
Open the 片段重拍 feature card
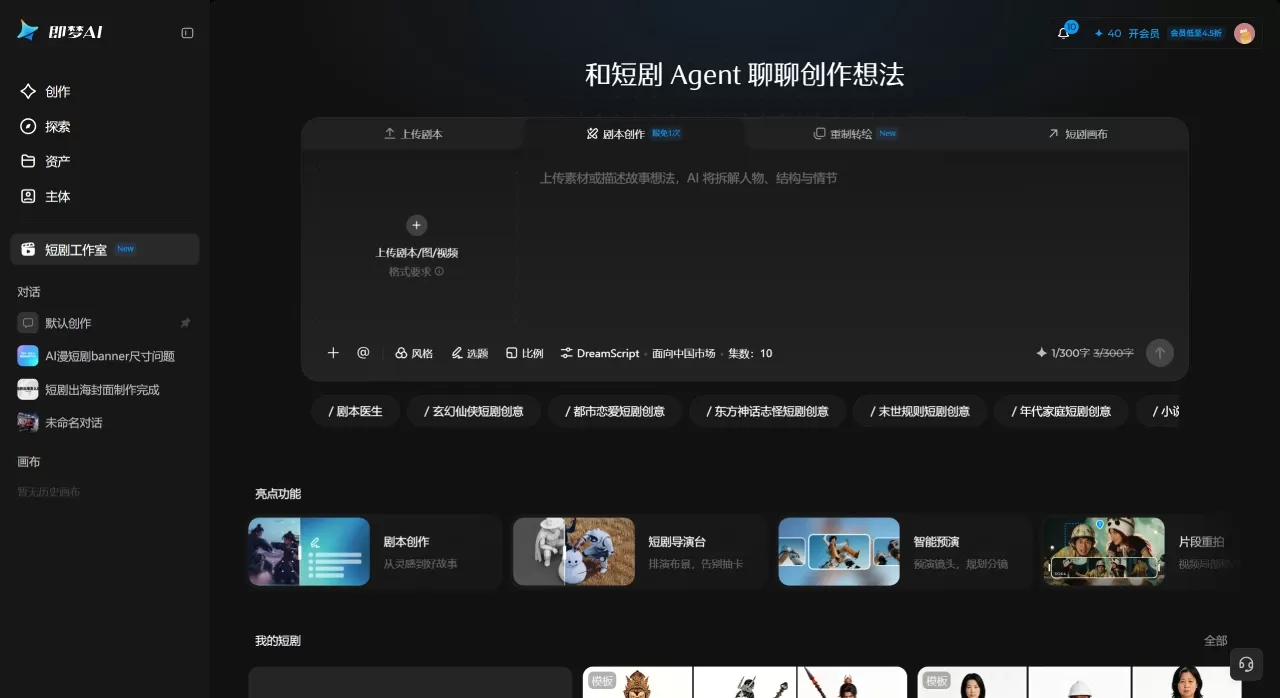(x=1142, y=552)
